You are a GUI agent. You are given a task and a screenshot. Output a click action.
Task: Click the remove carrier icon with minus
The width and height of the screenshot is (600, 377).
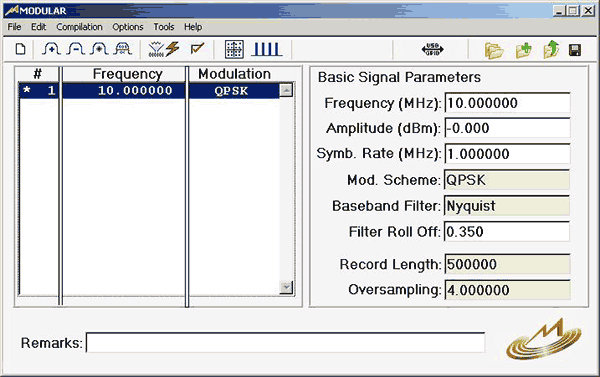pyautogui.click(x=76, y=49)
